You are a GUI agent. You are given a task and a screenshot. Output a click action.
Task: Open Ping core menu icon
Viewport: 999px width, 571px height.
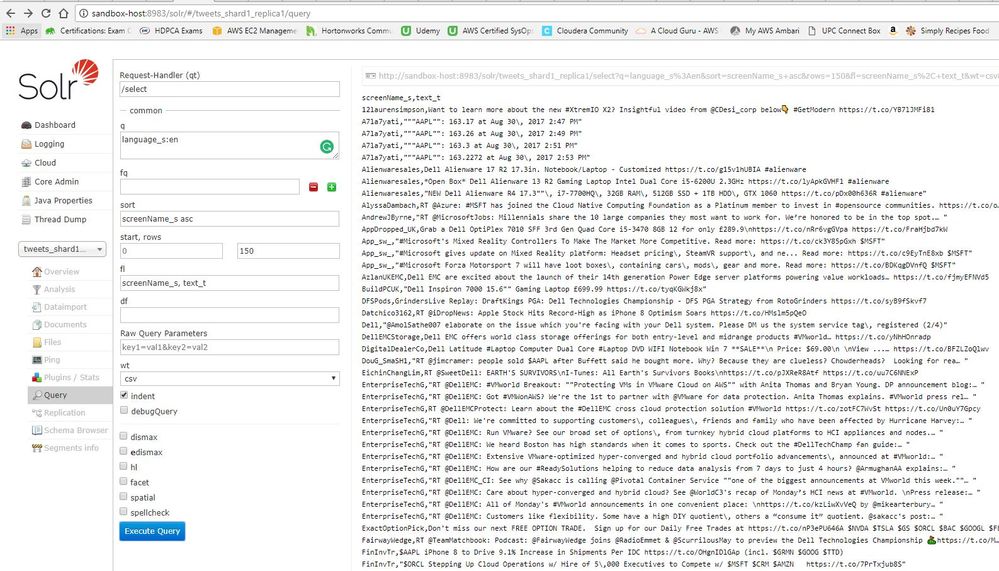coord(37,359)
